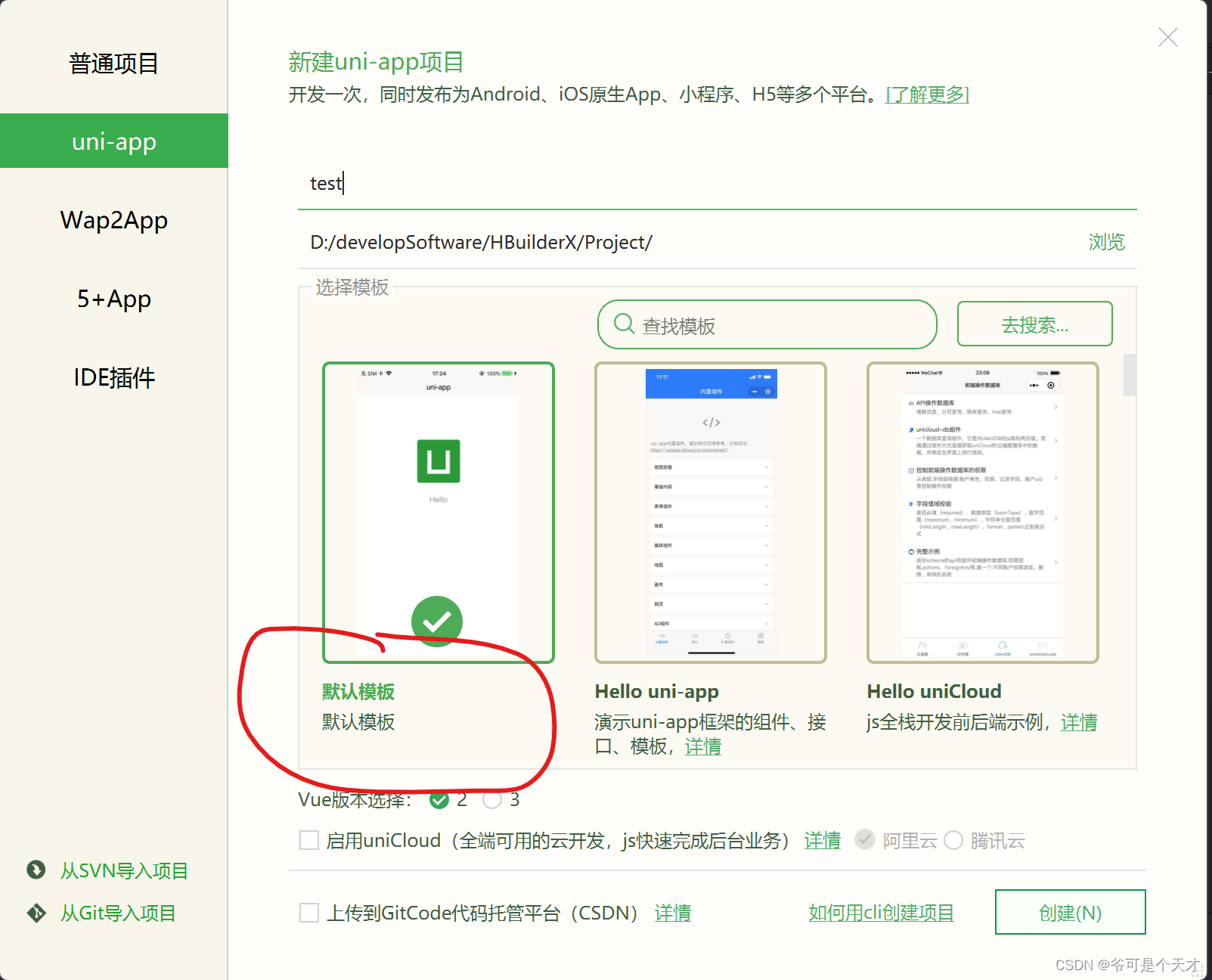
Task: Open 如何用cli创建项目 link
Action: (882, 913)
